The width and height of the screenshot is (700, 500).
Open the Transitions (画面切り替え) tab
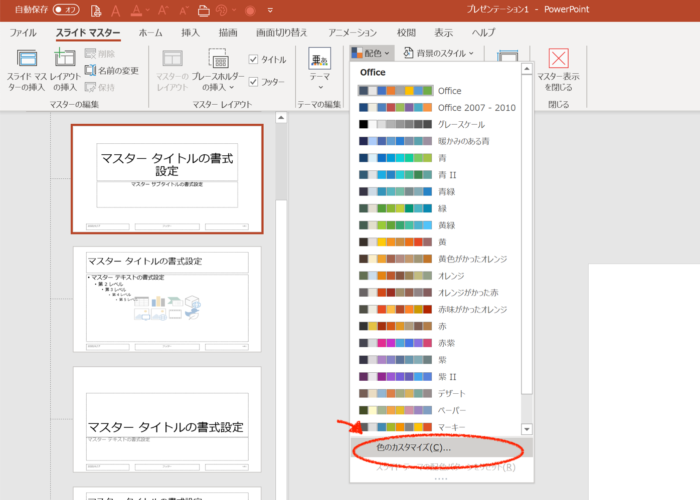pyautogui.click(x=282, y=33)
